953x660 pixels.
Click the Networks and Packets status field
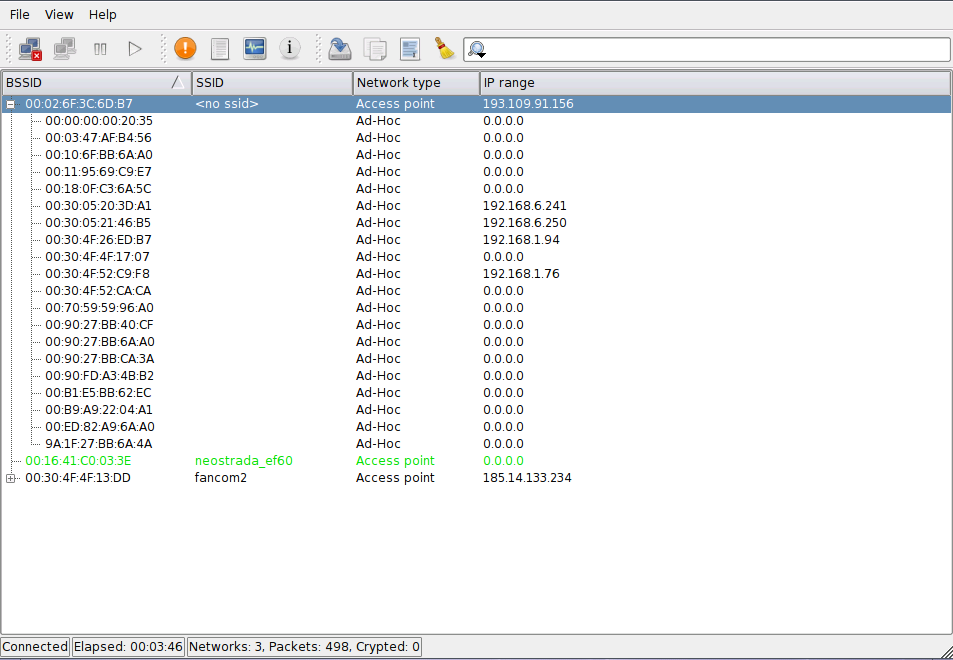[x=304, y=647]
